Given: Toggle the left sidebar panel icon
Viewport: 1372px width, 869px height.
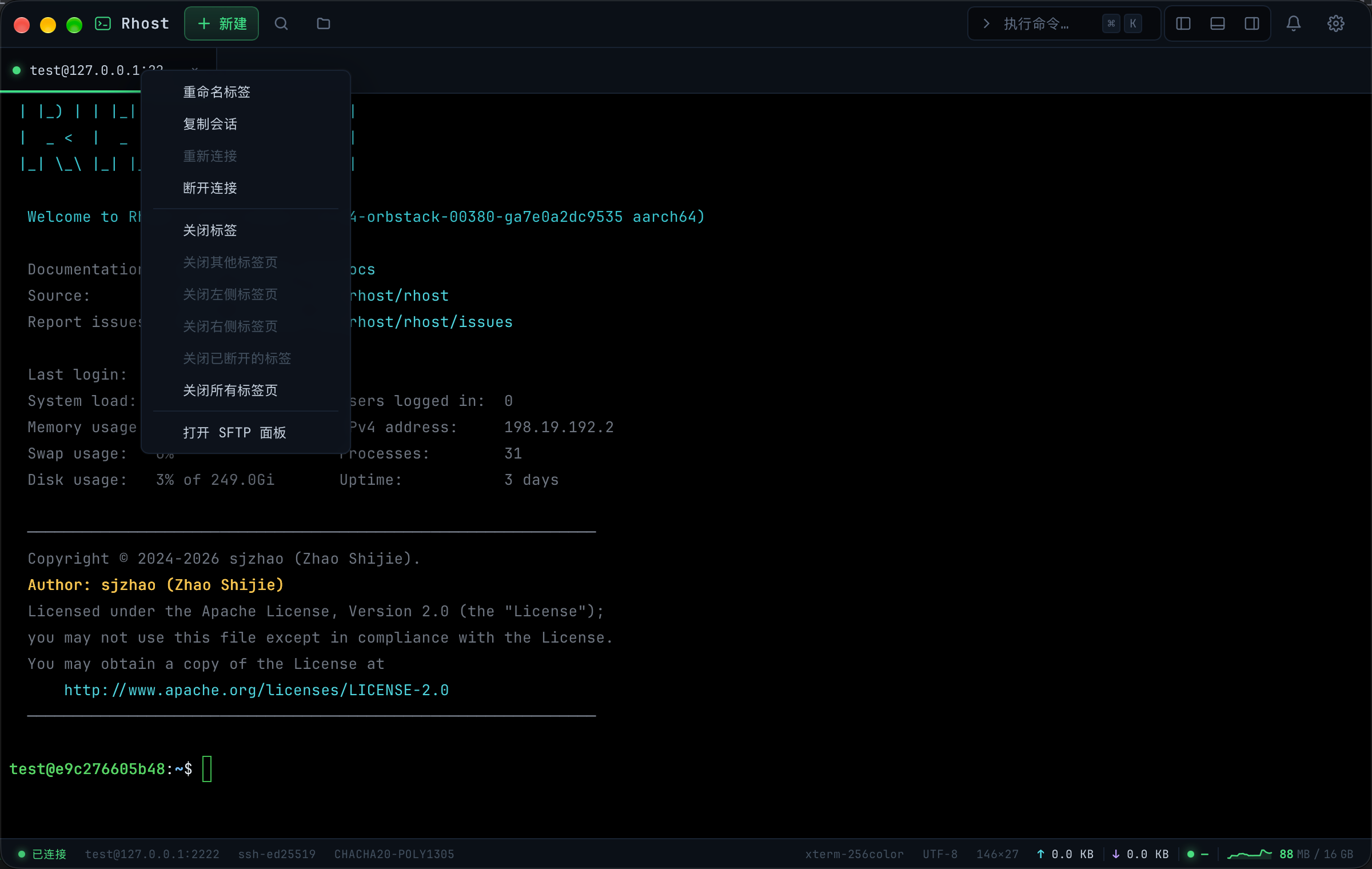Looking at the screenshot, I should [1183, 23].
